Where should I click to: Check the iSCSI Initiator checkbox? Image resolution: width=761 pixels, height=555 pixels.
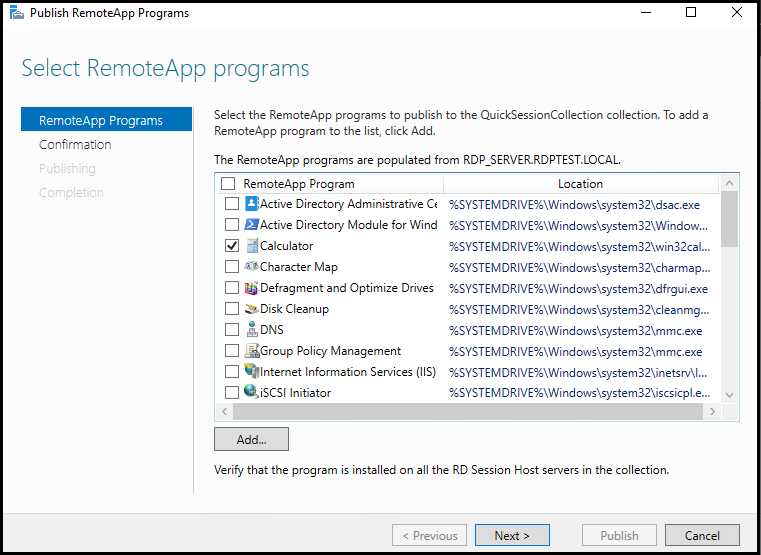pos(232,392)
